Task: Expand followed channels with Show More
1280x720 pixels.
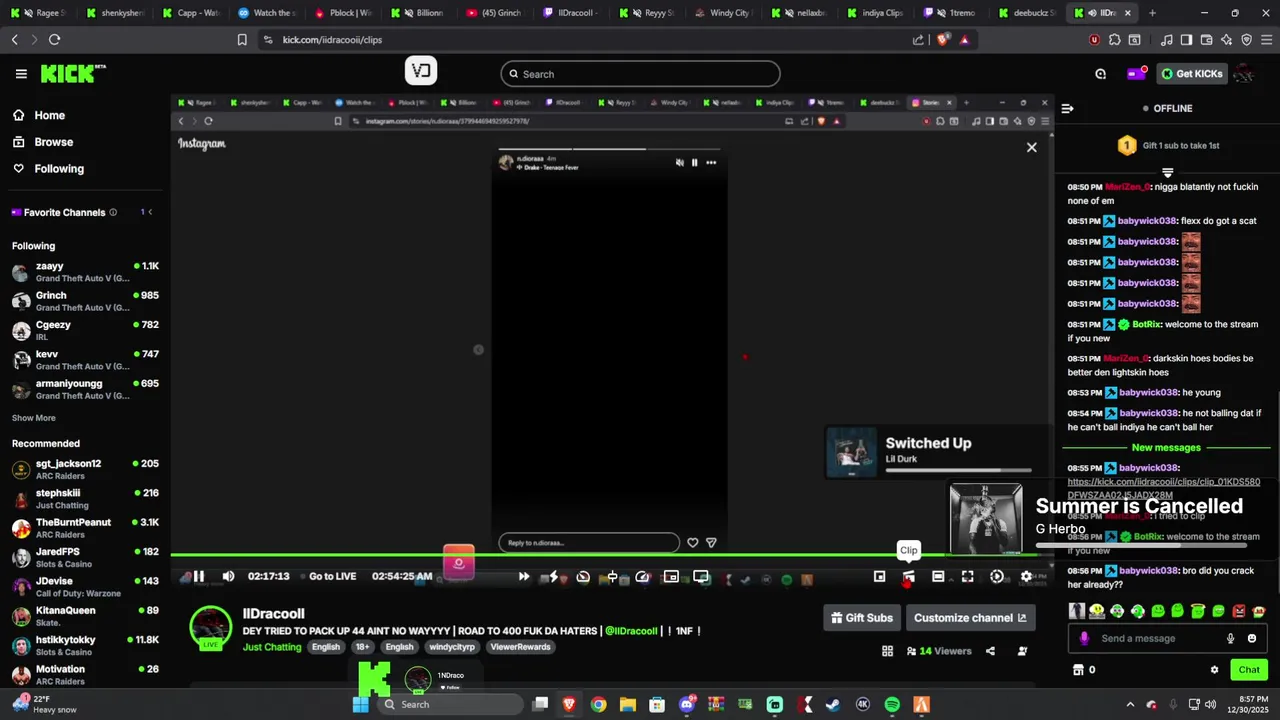Action: [34, 418]
